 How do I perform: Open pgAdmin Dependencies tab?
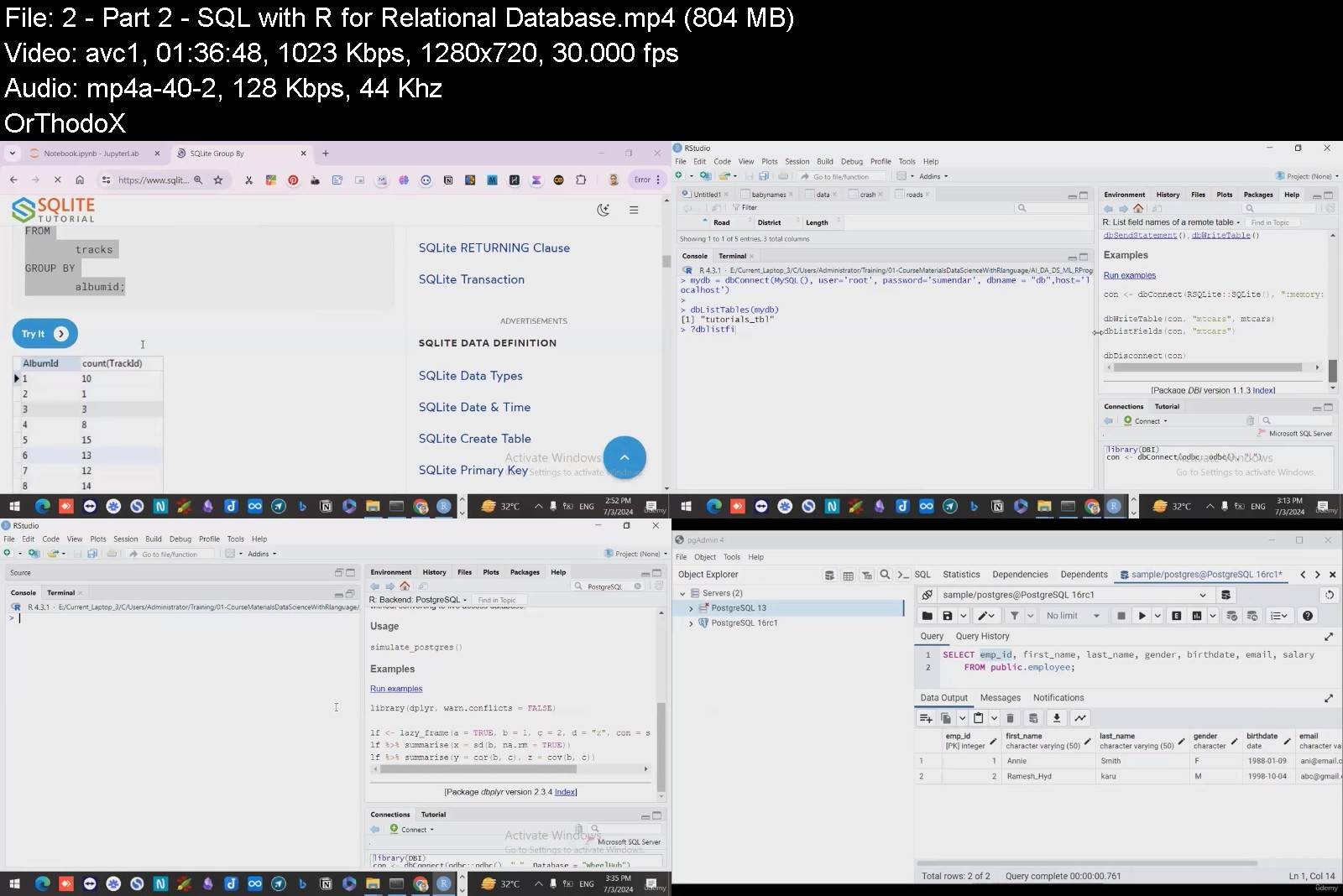point(1020,575)
